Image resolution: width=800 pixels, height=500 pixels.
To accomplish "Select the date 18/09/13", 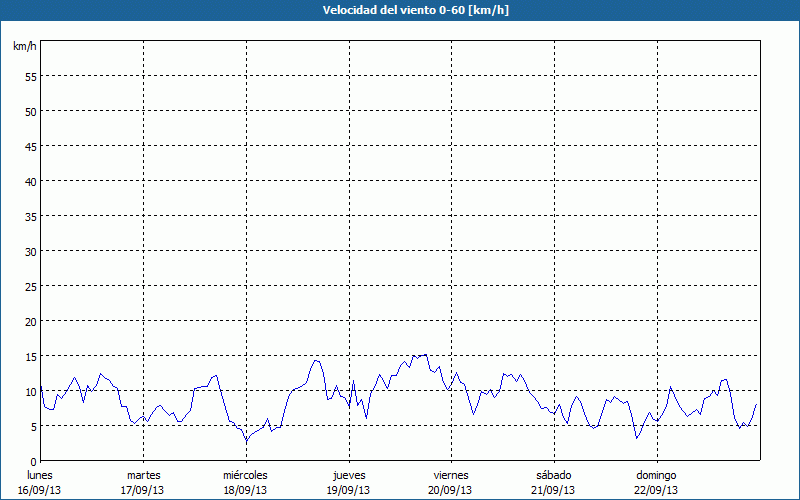I will tap(245, 490).
